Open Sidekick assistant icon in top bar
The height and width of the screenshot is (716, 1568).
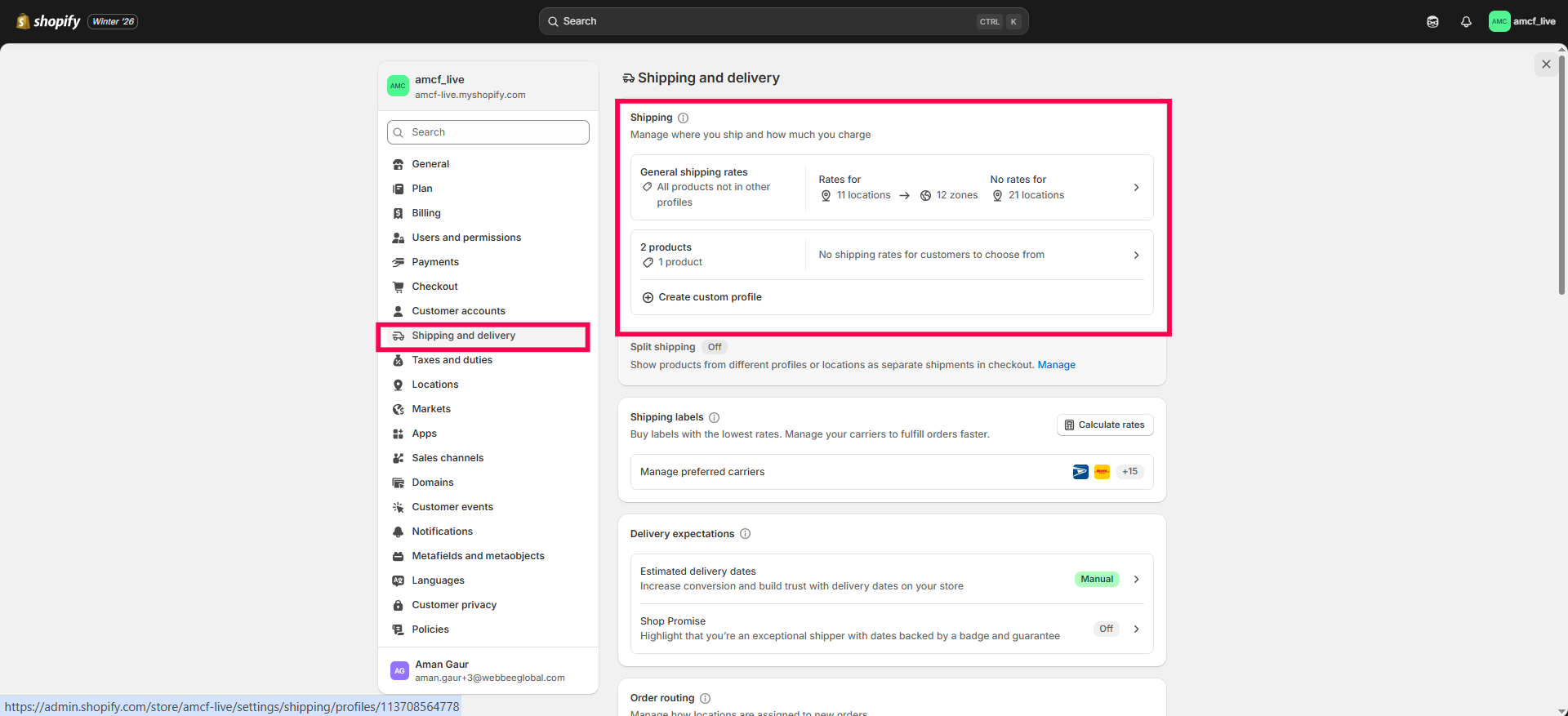coord(1432,22)
